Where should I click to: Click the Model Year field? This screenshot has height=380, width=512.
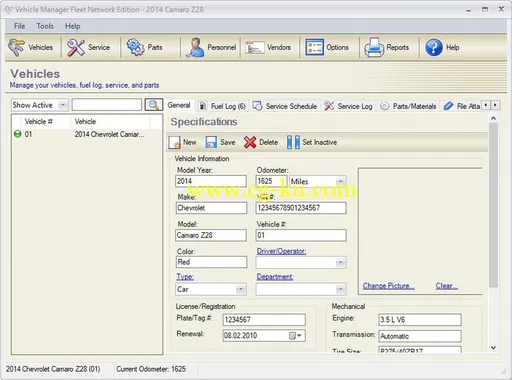pyautogui.click(x=211, y=181)
